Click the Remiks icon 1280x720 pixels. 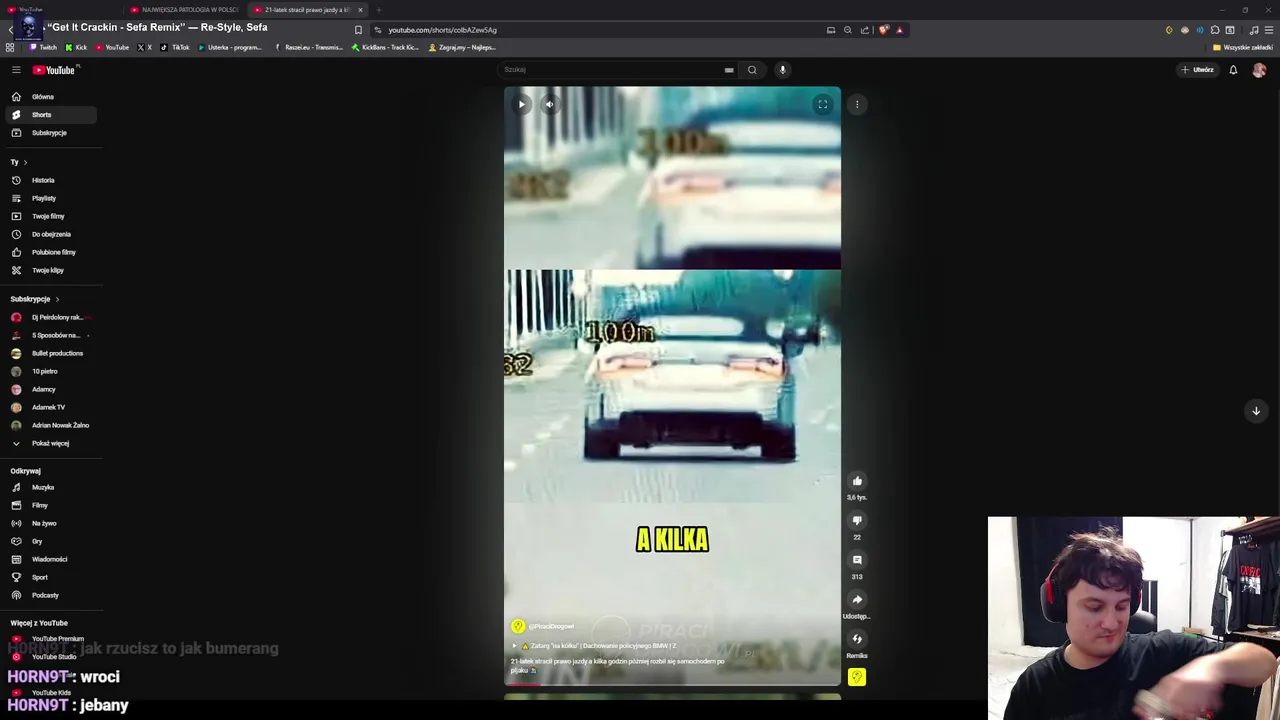coord(857,639)
